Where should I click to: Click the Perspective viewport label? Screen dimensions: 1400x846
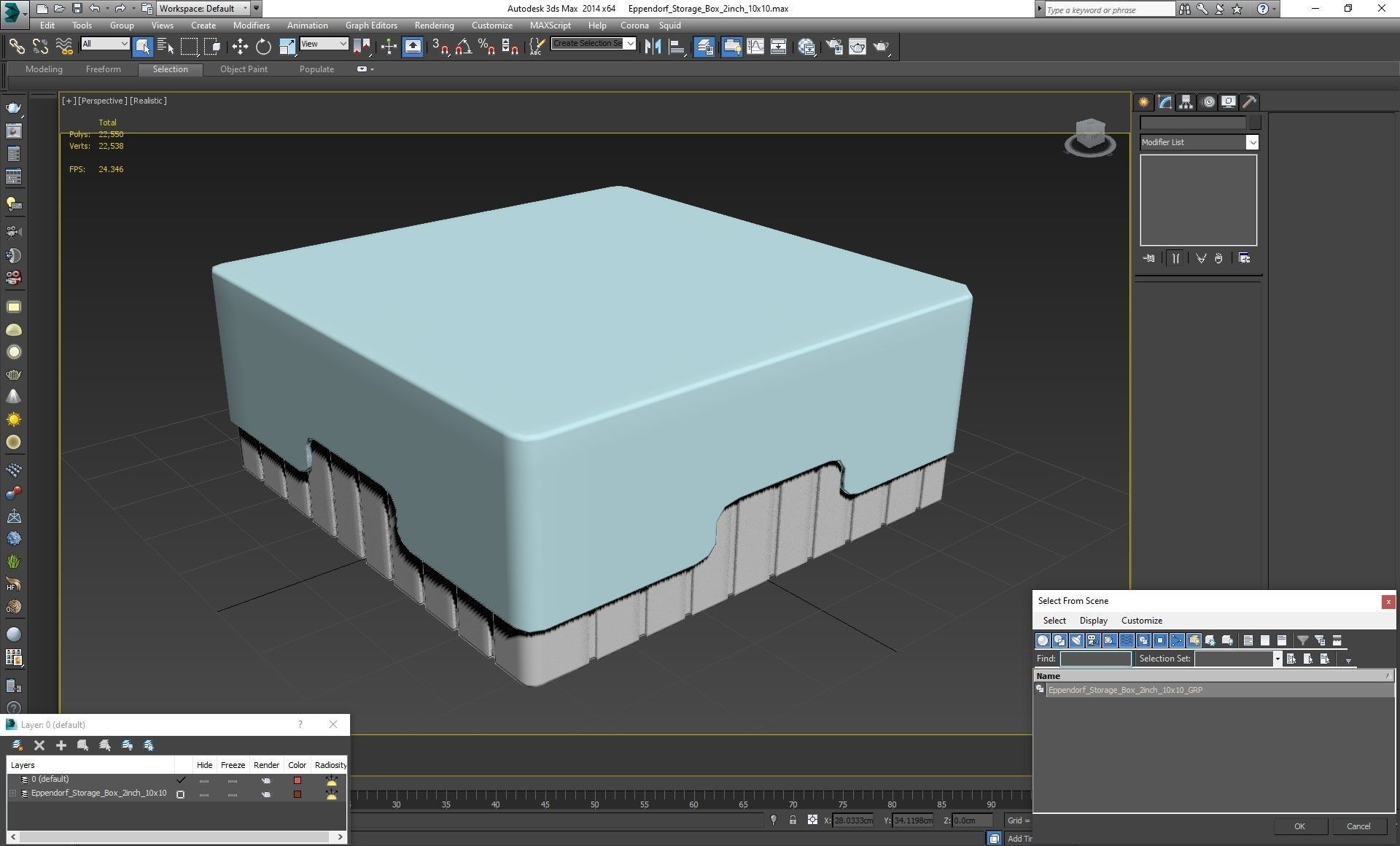102,101
